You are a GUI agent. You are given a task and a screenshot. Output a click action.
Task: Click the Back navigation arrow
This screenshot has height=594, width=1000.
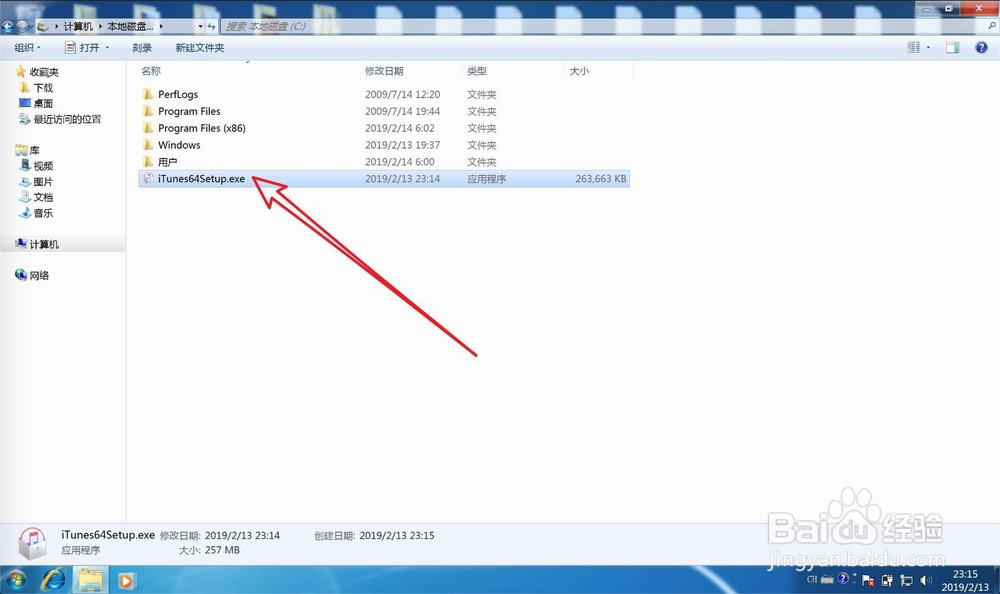pos(8,26)
